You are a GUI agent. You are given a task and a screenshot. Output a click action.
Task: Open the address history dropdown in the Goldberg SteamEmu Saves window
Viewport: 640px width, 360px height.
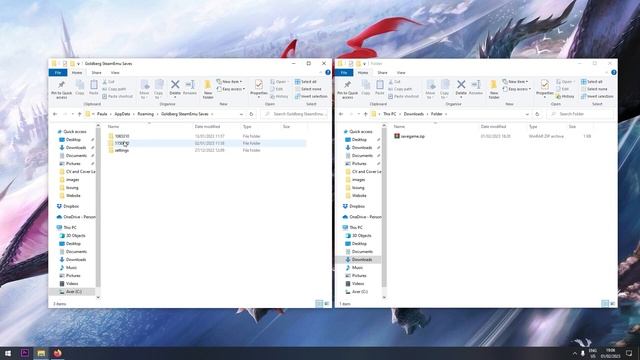241,114
